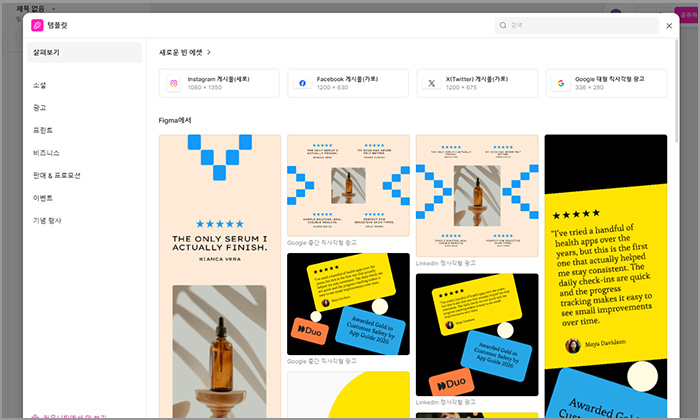Viewport: 700px width, 420px height.
Task: Click the user avatar behind the dialog
Action: [x=616, y=11]
